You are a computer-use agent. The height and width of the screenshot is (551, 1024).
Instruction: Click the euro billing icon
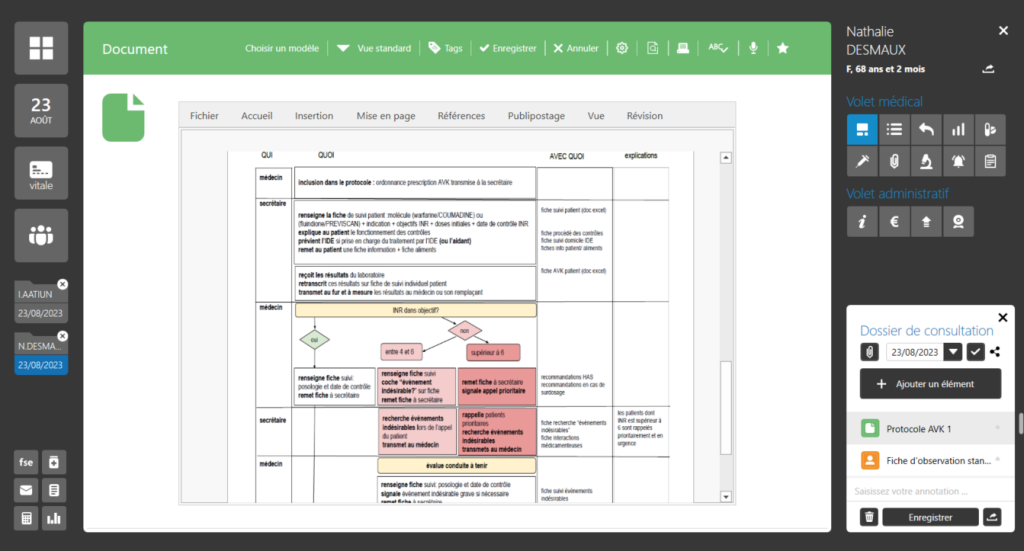coord(894,223)
